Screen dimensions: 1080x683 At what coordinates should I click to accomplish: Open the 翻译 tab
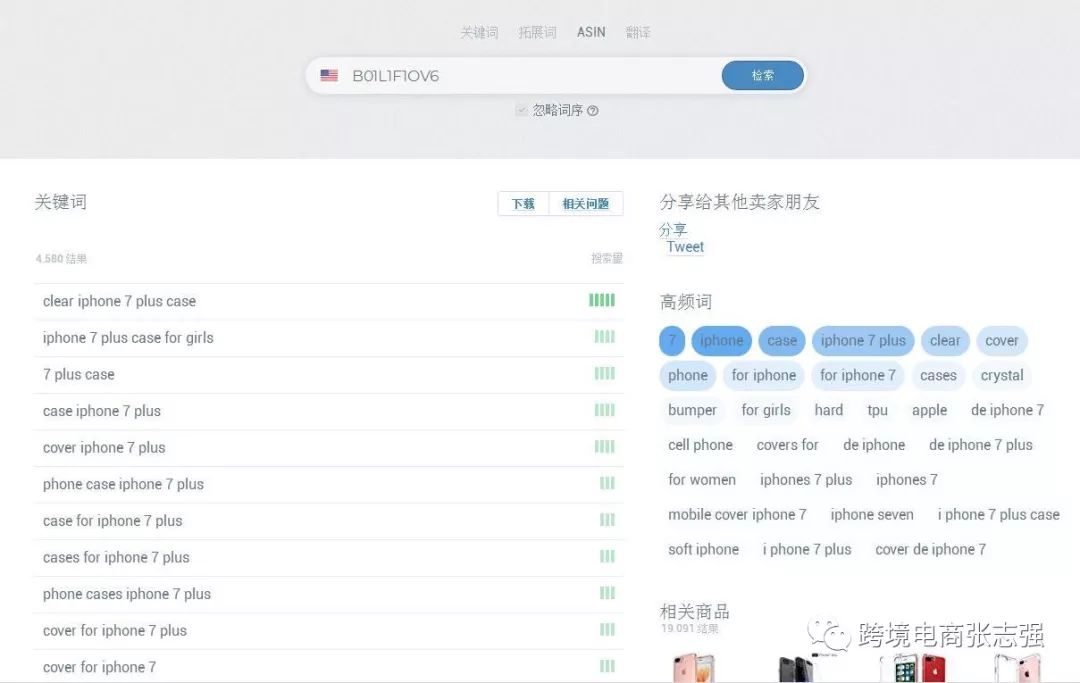click(638, 32)
